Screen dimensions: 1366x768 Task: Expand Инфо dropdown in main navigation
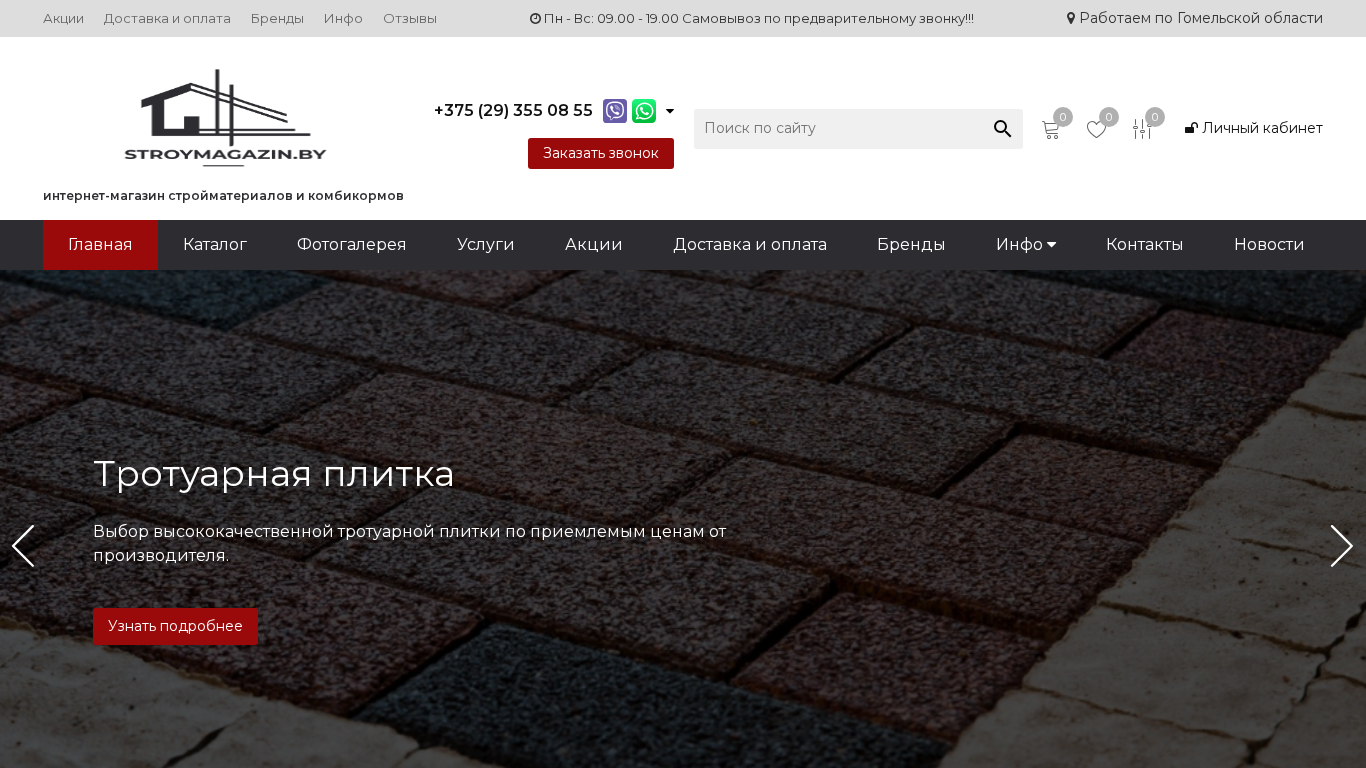(x=1026, y=245)
